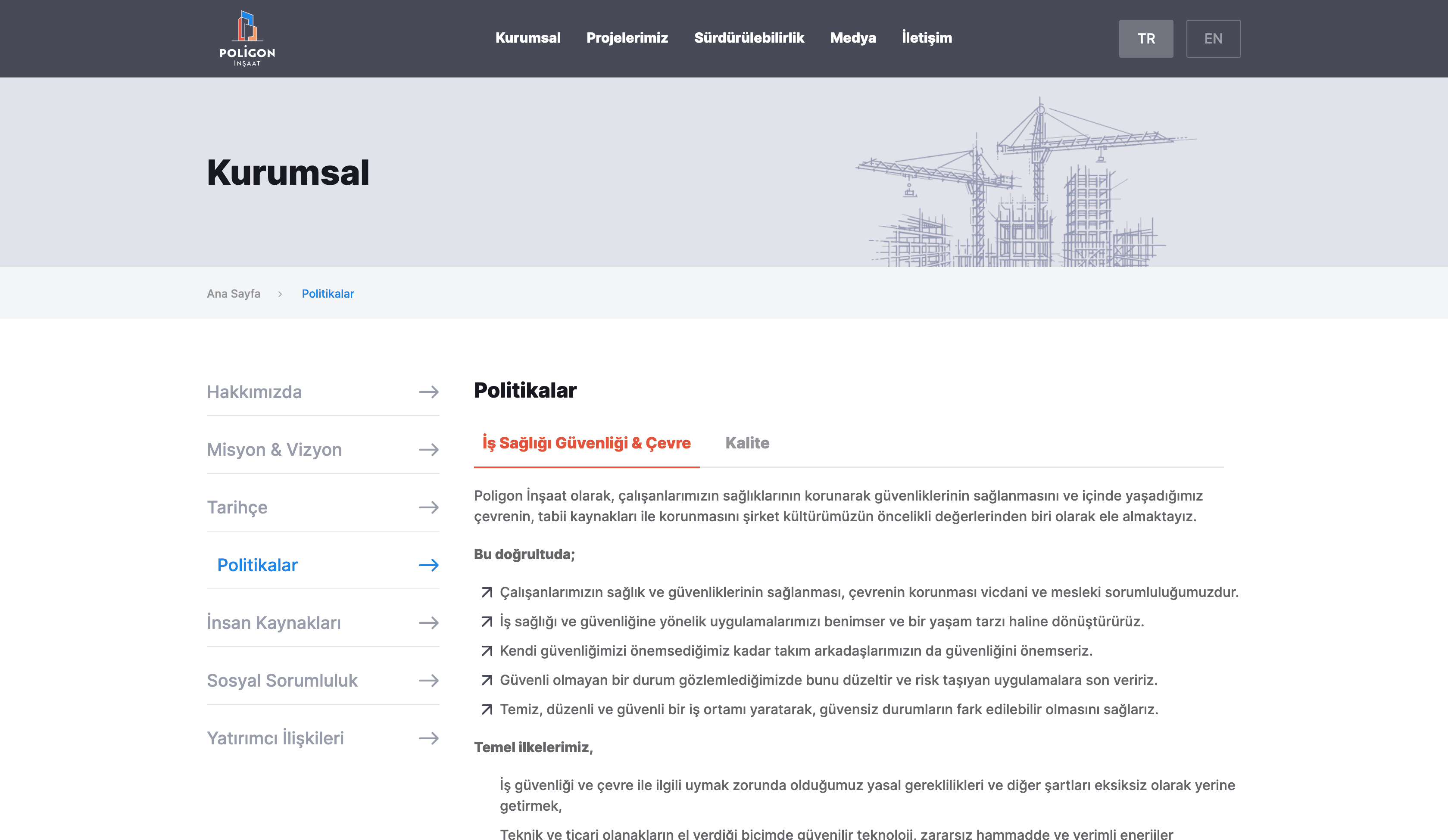Viewport: 1448px width, 840px height.
Task: Open the Kurumsal navigation menu
Action: point(527,38)
